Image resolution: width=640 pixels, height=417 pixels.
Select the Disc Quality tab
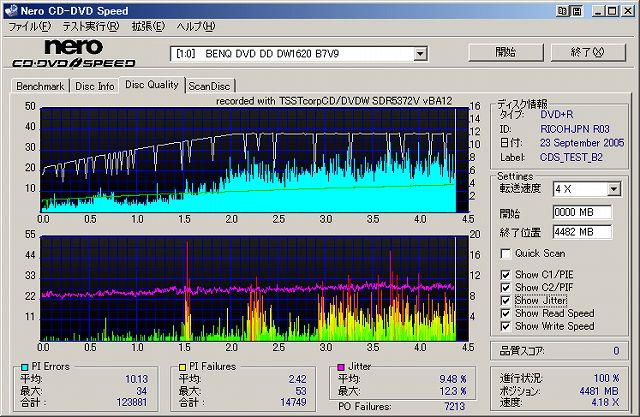tap(152, 85)
